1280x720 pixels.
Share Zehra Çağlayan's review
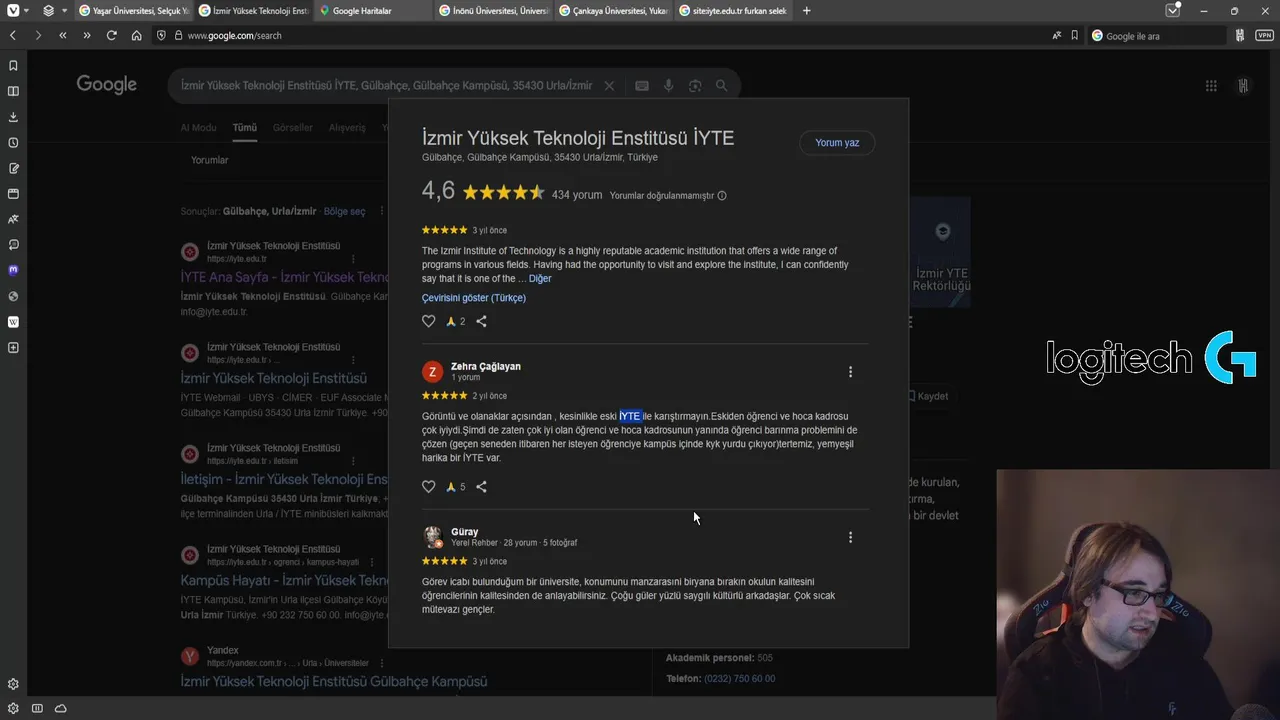(x=481, y=487)
